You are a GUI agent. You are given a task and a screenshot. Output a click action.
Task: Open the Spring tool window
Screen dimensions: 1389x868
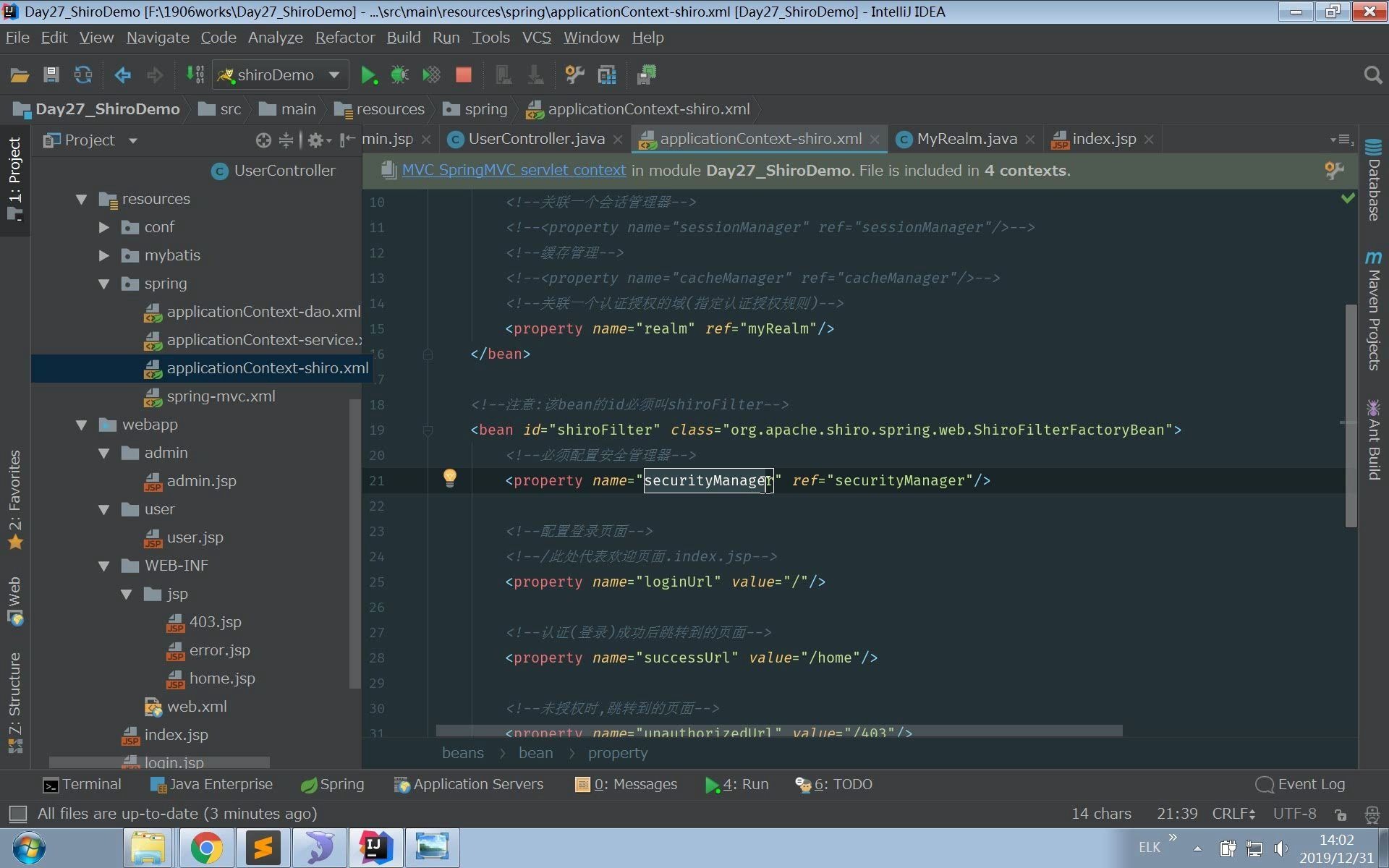click(x=332, y=785)
